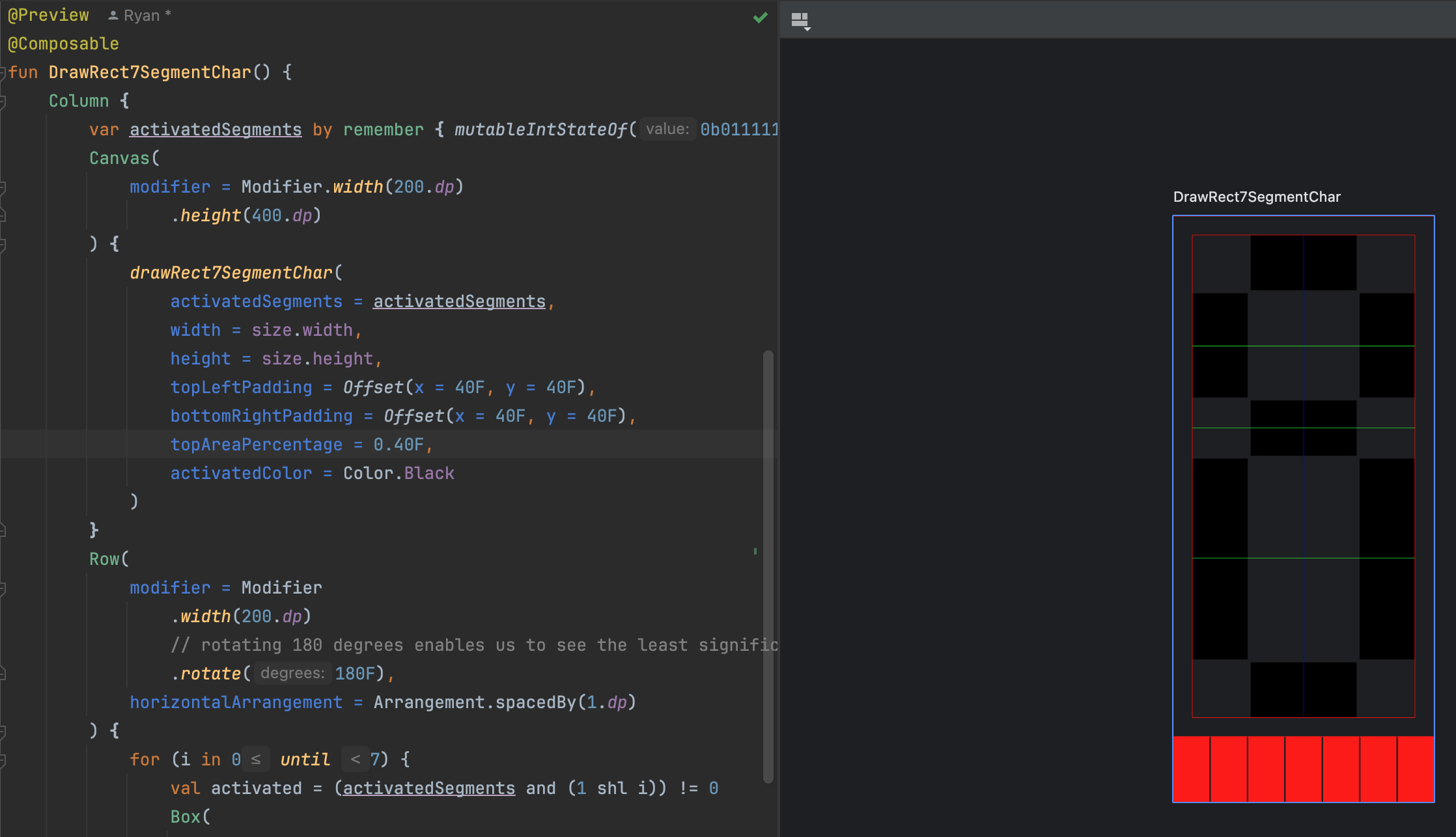Click the topLeftPadding parameter name
Screen dimensions: 1456x837
pyautogui.click(x=241, y=387)
